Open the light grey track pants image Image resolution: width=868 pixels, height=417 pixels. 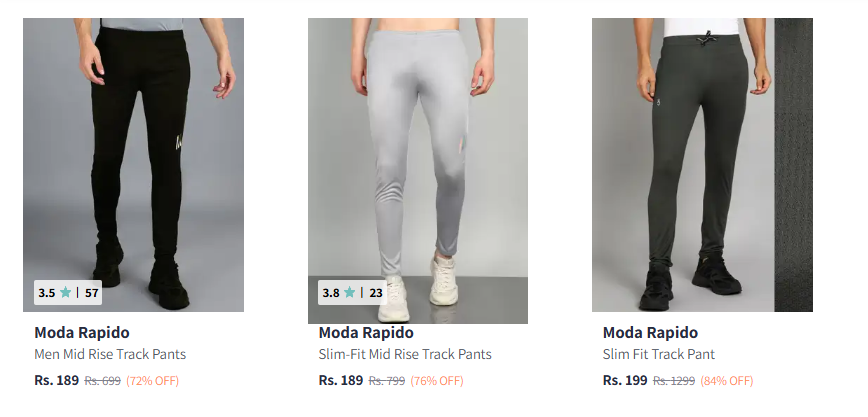(x=418, y=171)
